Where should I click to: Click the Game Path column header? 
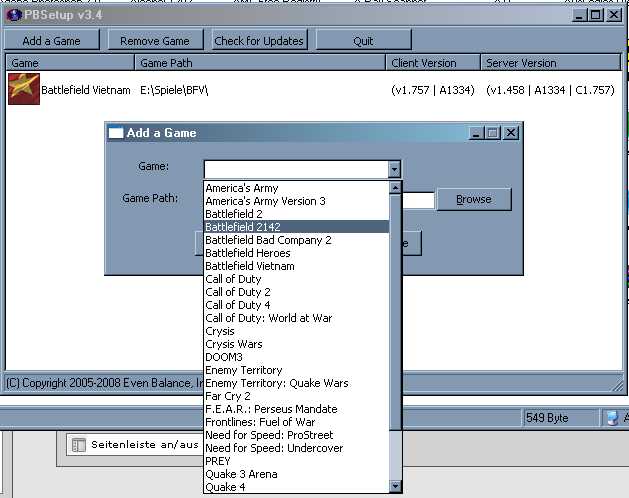260,63
